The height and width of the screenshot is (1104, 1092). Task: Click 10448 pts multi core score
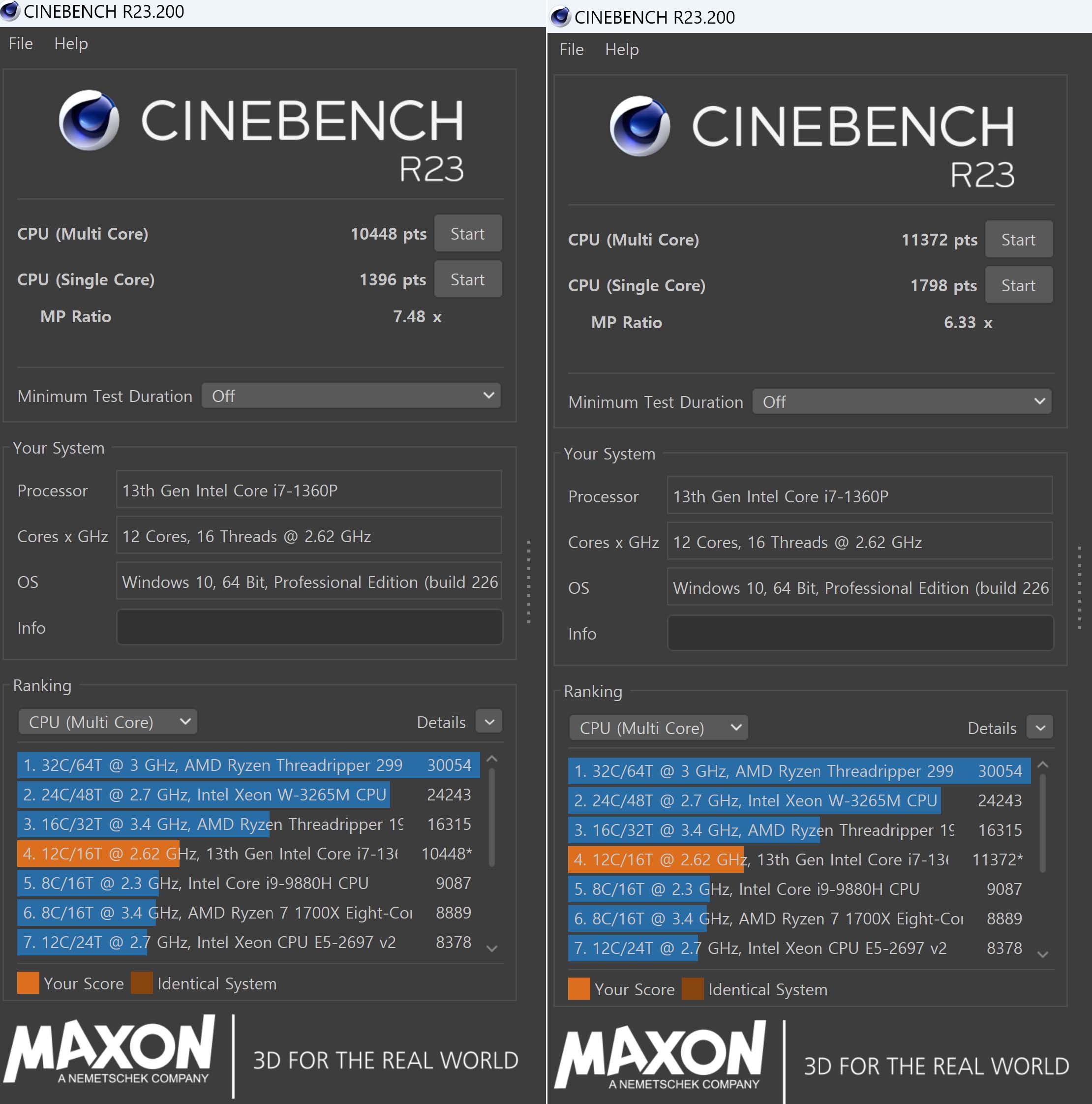pyautogui.click(x=389, y=234)
